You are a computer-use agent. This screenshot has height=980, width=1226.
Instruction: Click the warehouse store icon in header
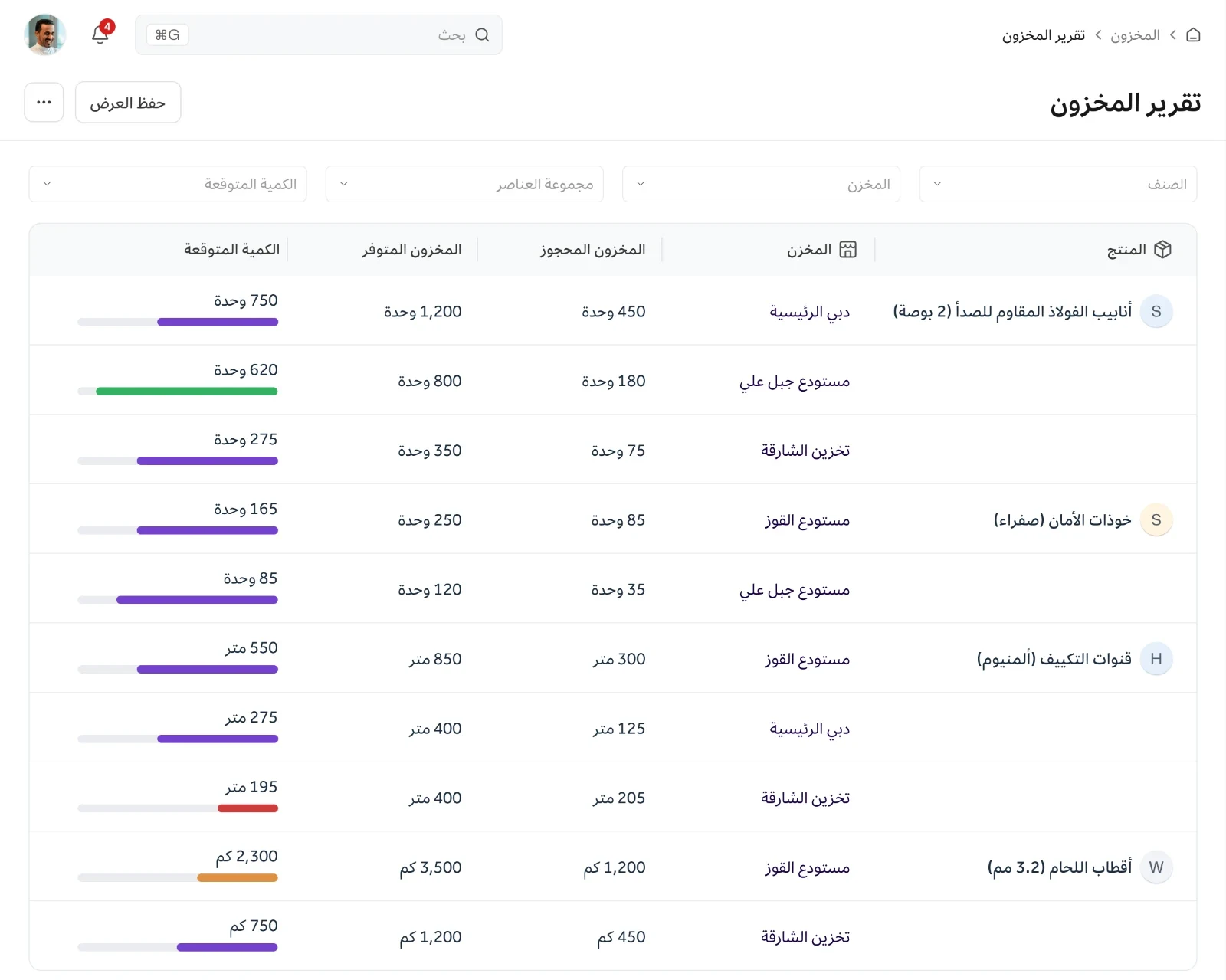847,250
